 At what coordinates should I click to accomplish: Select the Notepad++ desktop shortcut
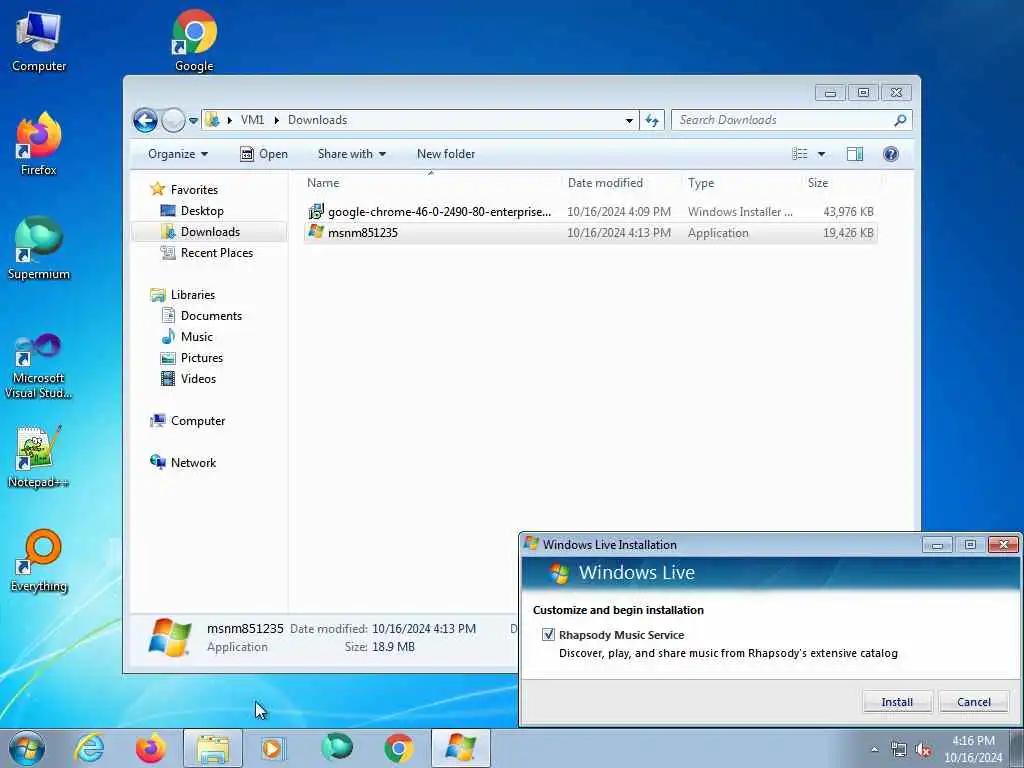[x=39, y=456]
